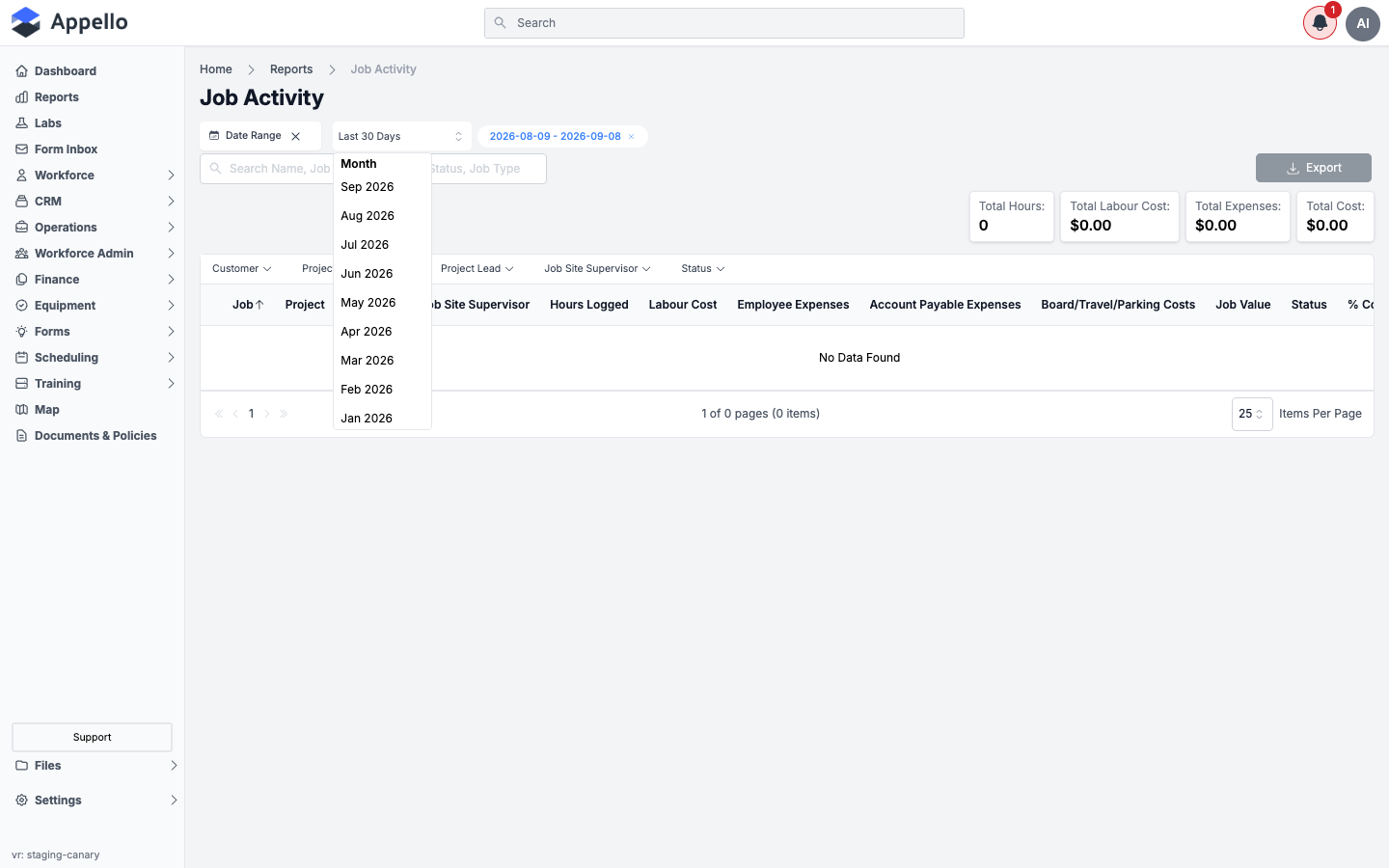Remove the Date Range filter

point(296,136)
